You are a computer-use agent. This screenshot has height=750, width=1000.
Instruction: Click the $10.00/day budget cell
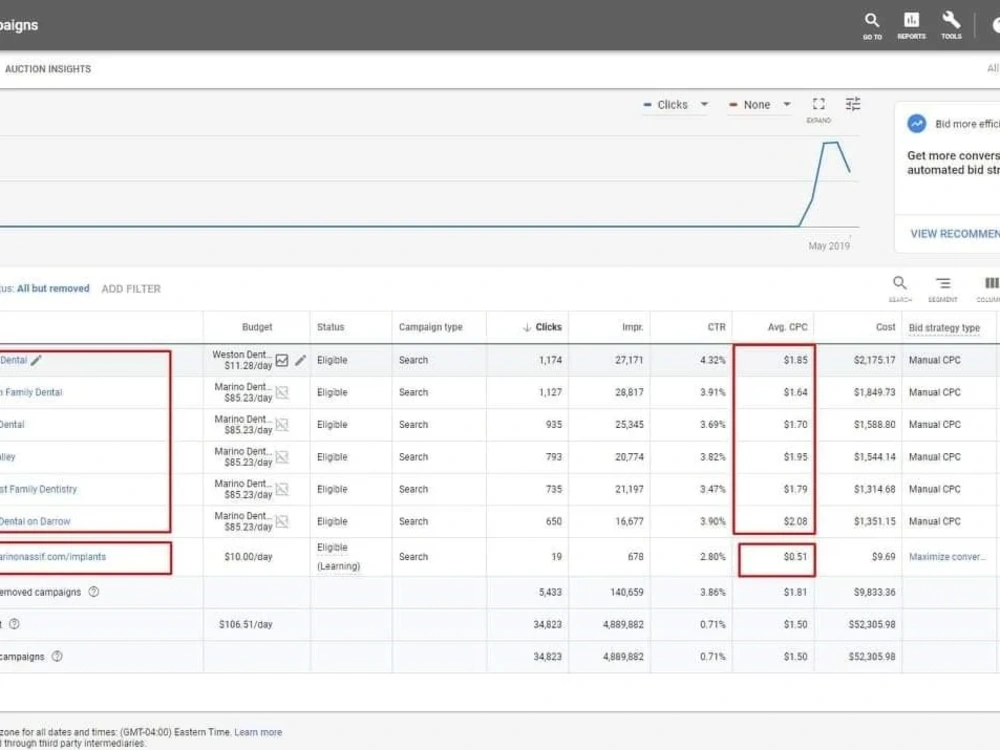[248, 557]
